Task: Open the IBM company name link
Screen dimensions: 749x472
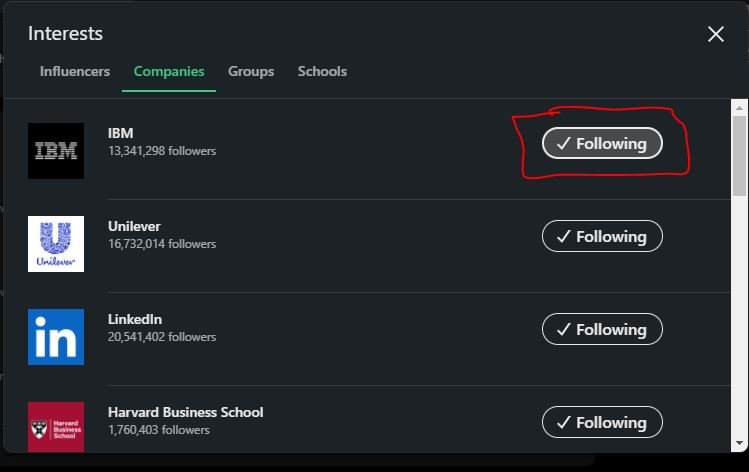Action: click(121, 133)
